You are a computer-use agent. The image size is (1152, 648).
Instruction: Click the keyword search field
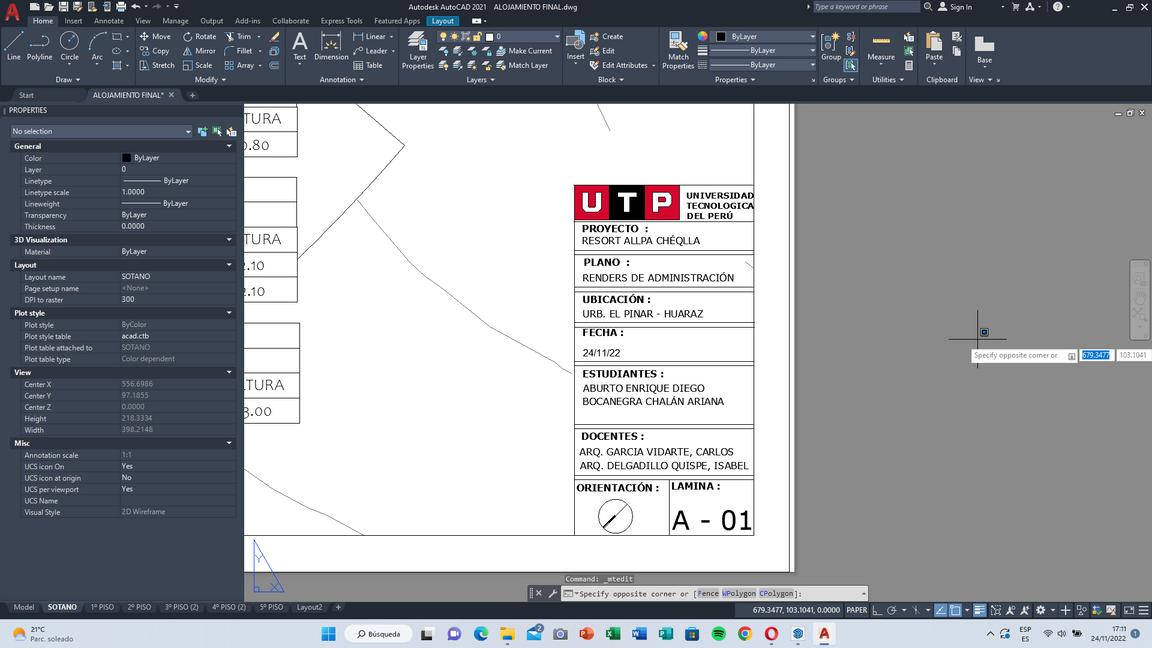click(x=865, y=7)
